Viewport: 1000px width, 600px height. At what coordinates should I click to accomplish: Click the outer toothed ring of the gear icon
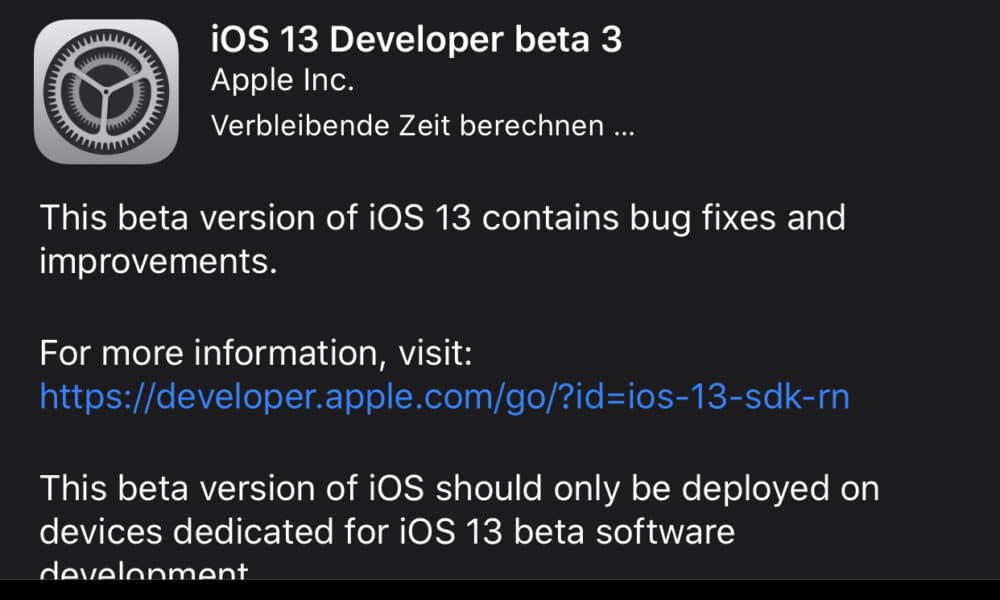point(106,37)
